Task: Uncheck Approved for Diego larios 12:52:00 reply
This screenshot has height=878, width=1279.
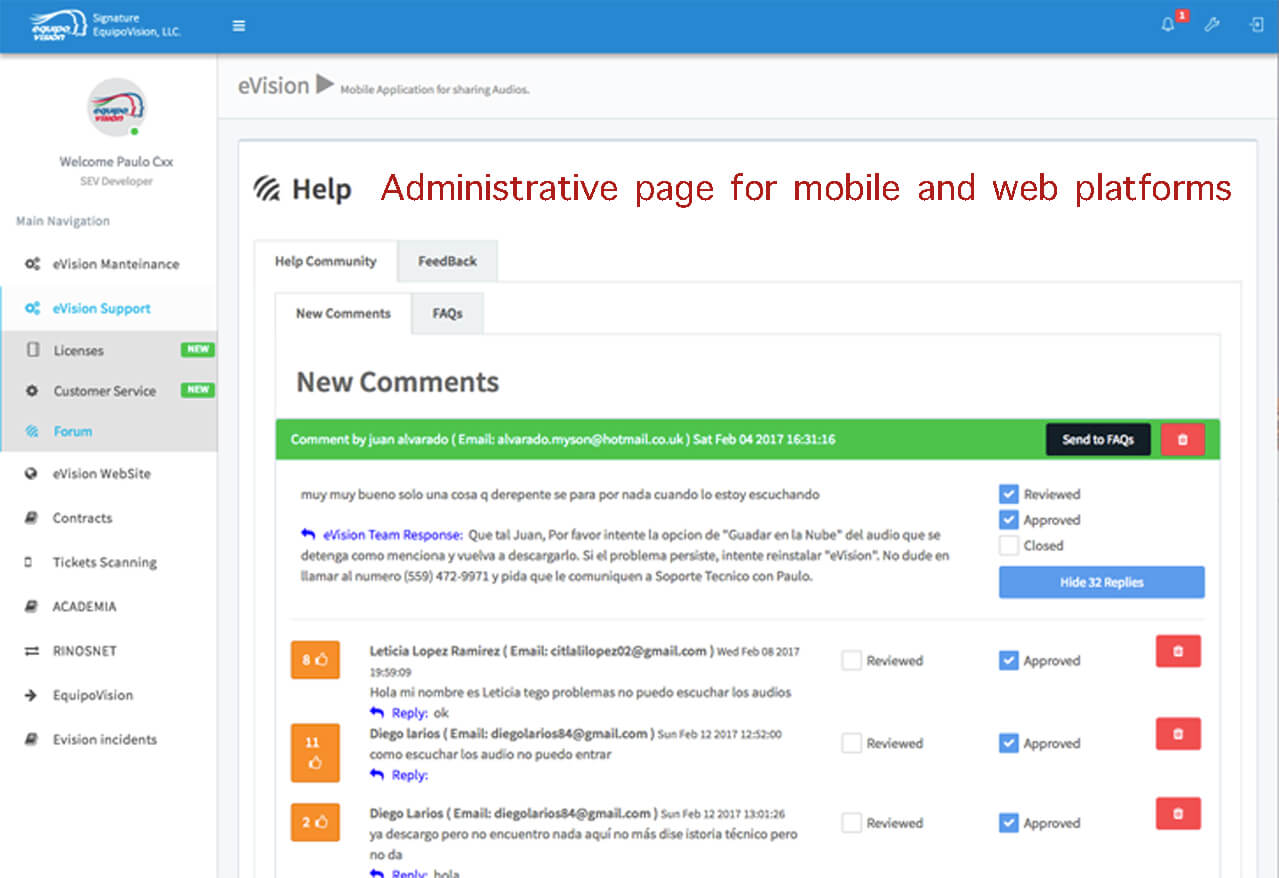Action: tap(1009, 744)
